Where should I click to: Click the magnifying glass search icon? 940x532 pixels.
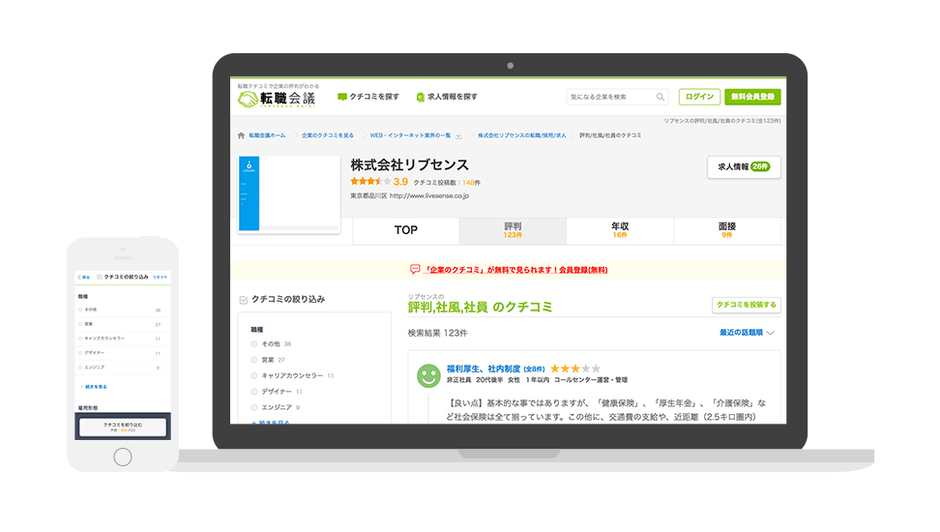660,97
